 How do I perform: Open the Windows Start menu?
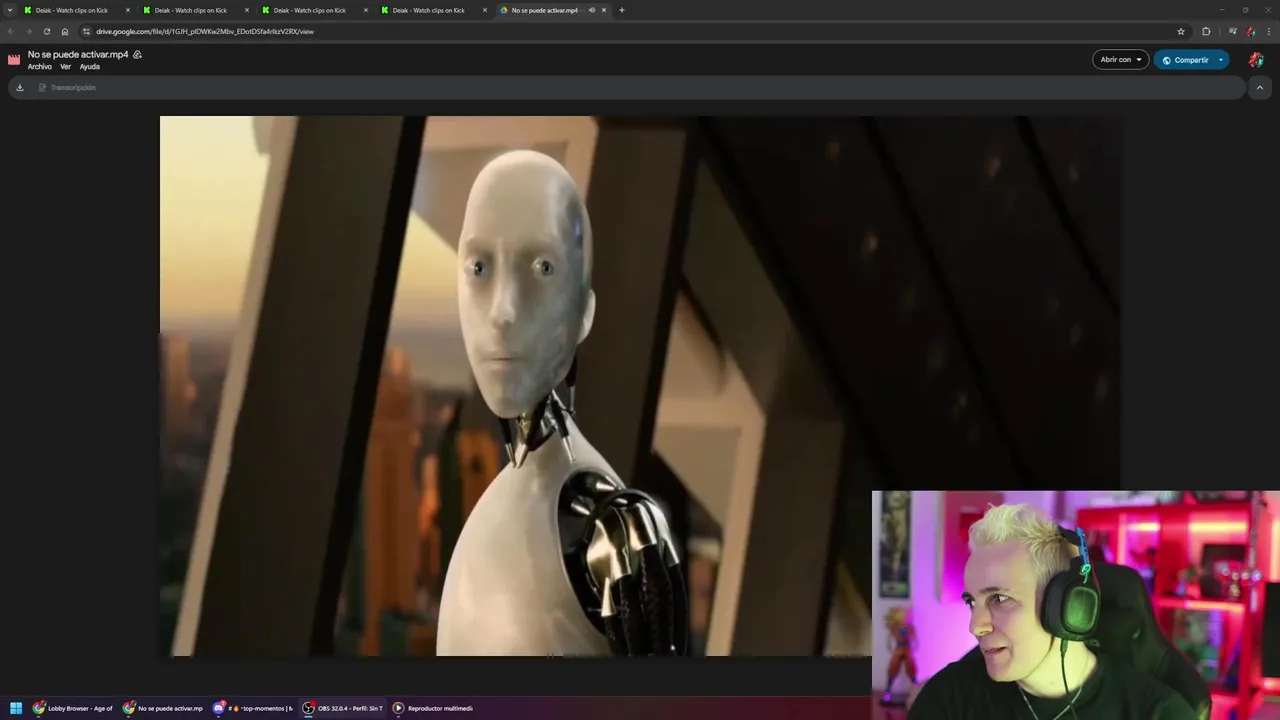pos(16,708)
